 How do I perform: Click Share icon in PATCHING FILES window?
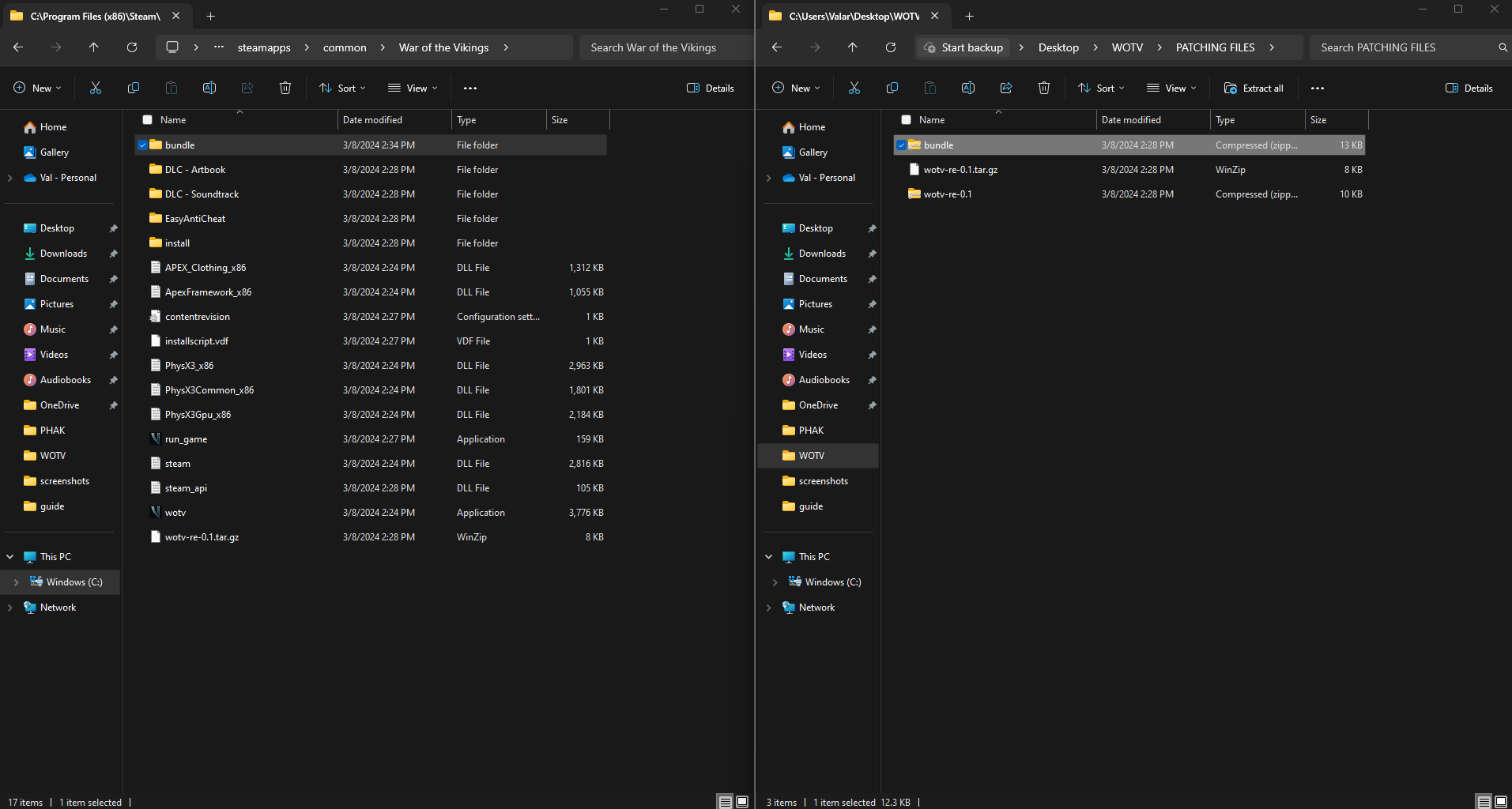tap(1006, 88)
